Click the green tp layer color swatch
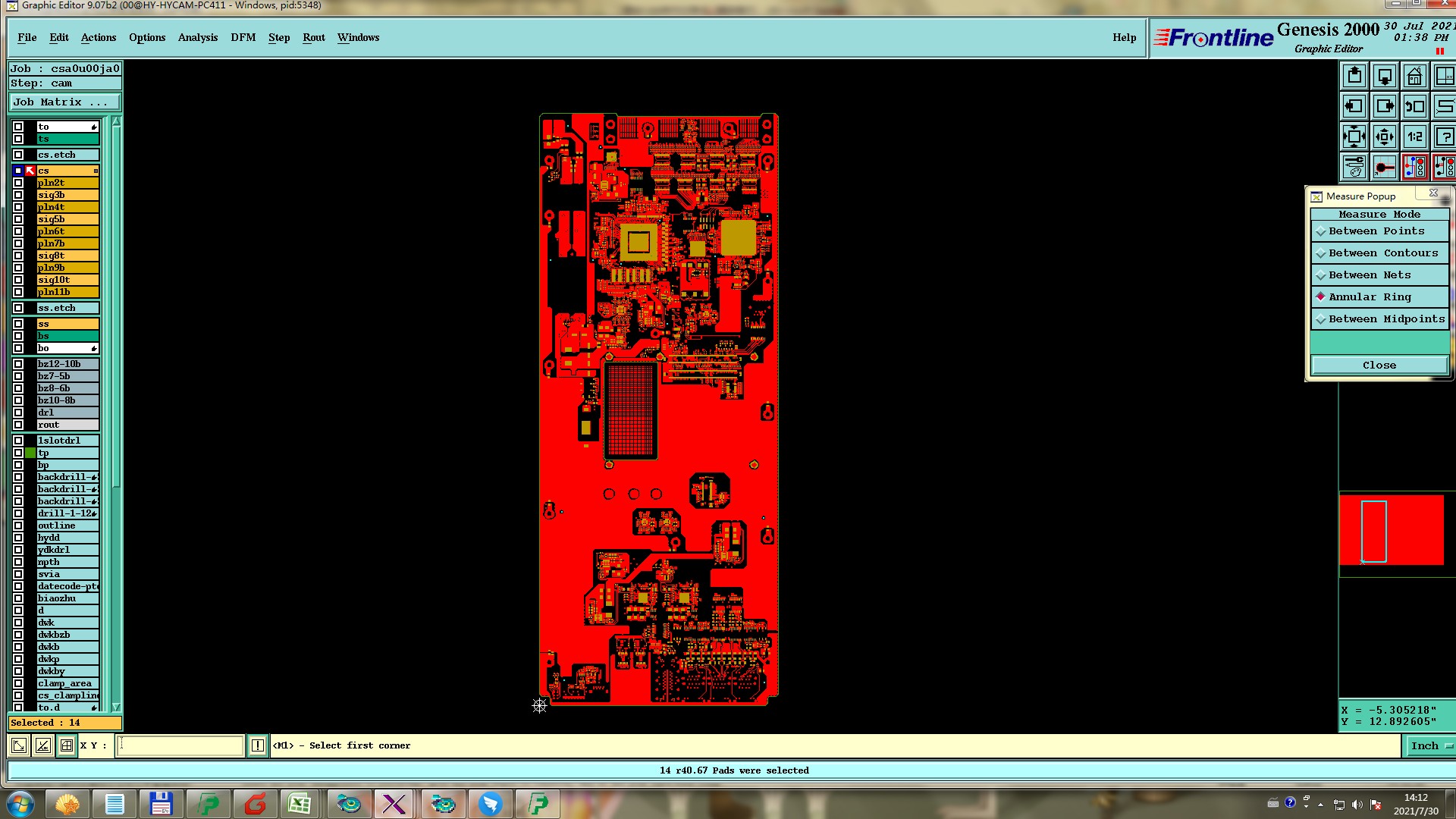This screenshot has width=1456, height=819. [30, 453]
